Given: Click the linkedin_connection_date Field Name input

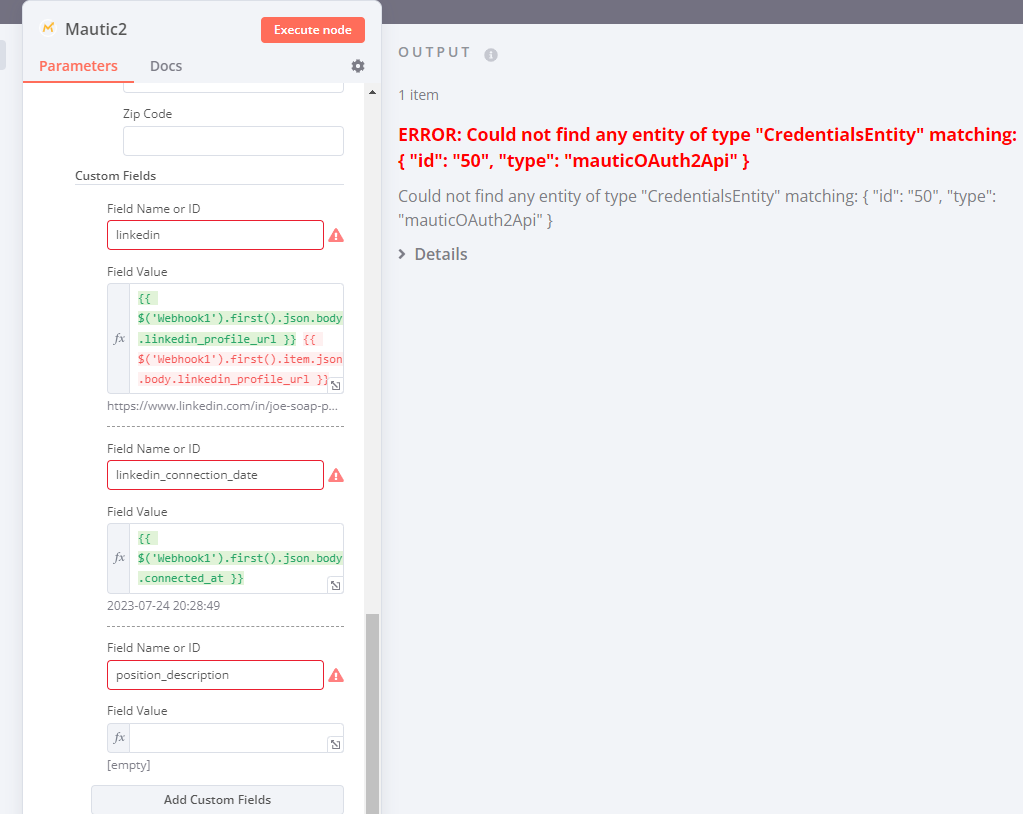Looking at the screenshot, I should point(215,475).
